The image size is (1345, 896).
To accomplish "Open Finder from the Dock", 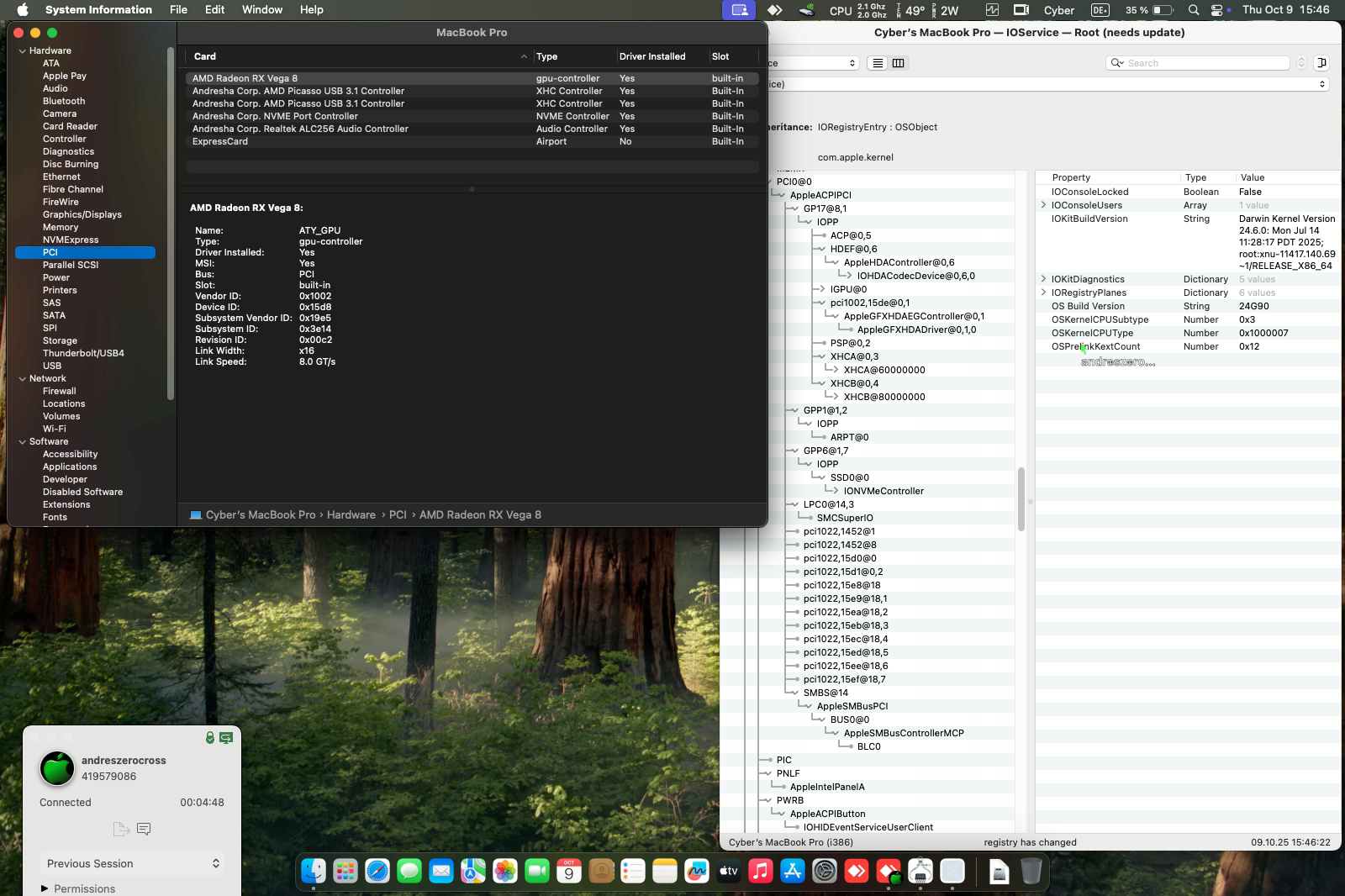I will pos(314,872).
